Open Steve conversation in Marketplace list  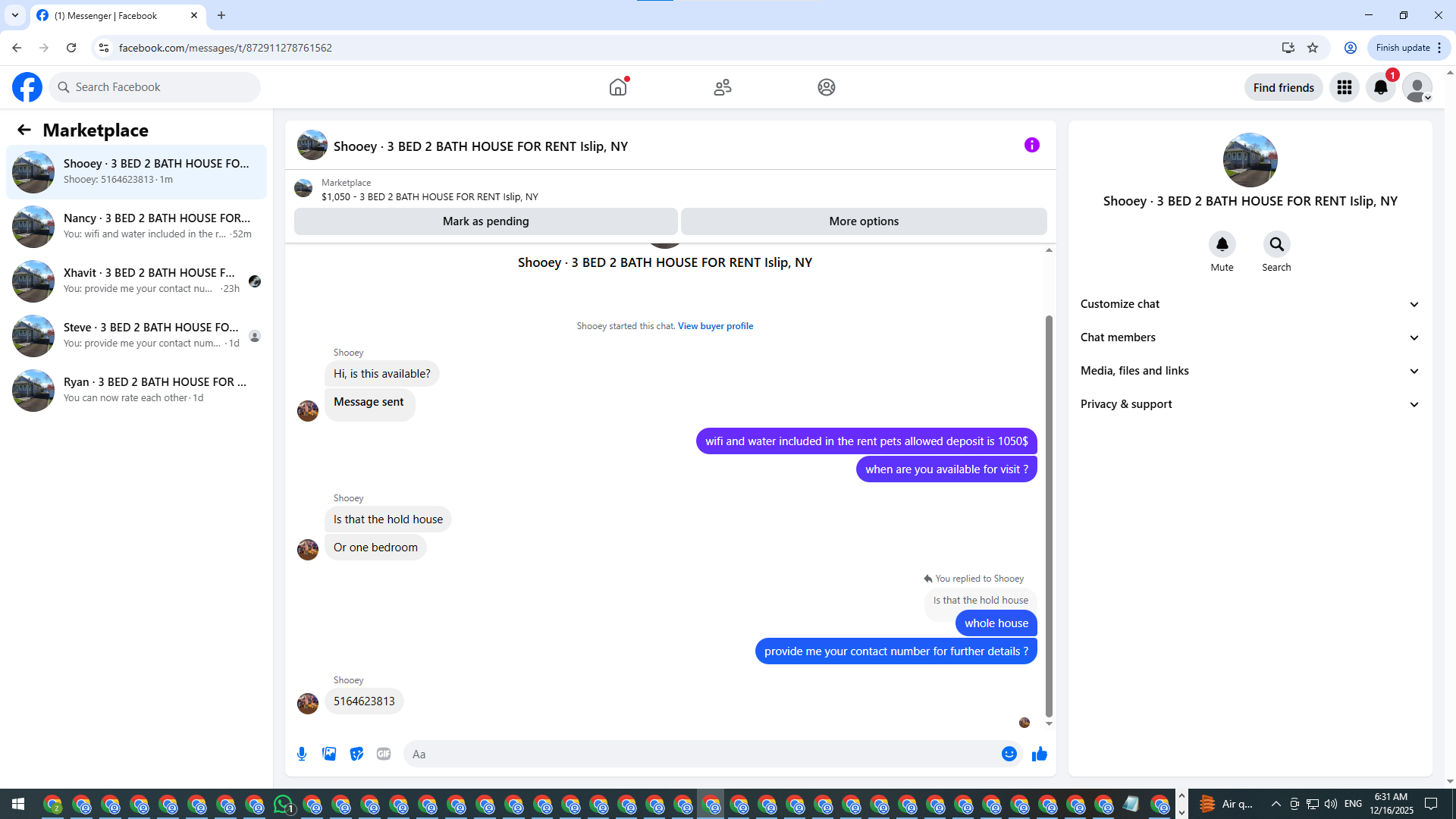point(136,336)
